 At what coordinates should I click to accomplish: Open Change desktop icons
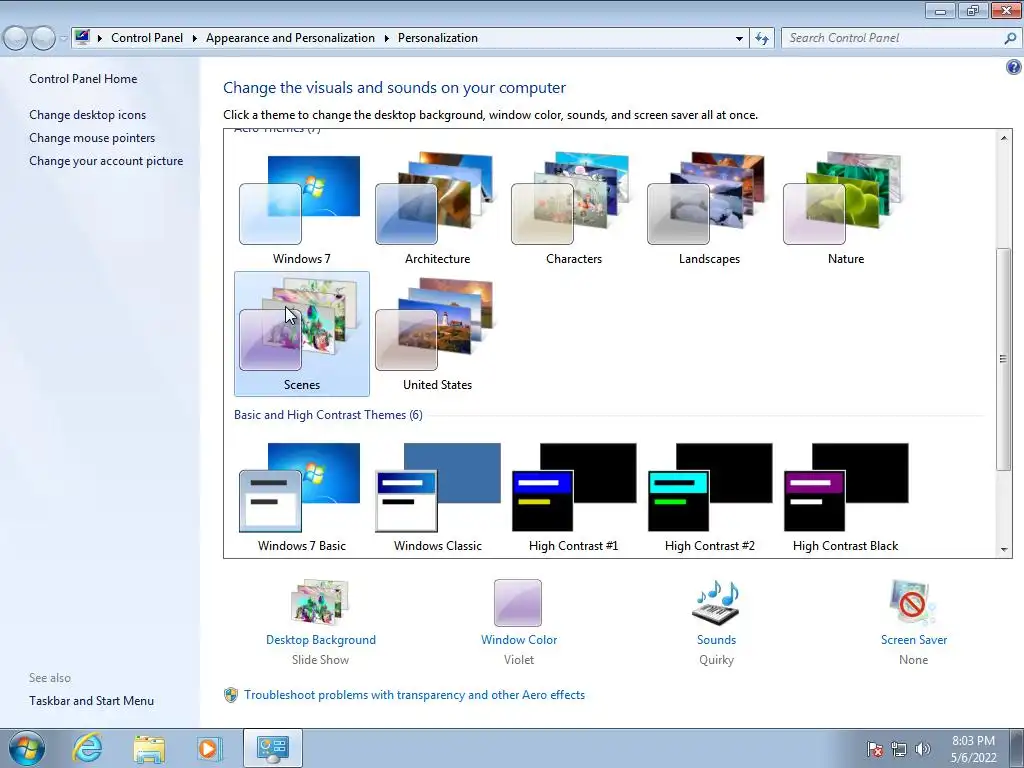pyautogui.click(x=88, y=115)
